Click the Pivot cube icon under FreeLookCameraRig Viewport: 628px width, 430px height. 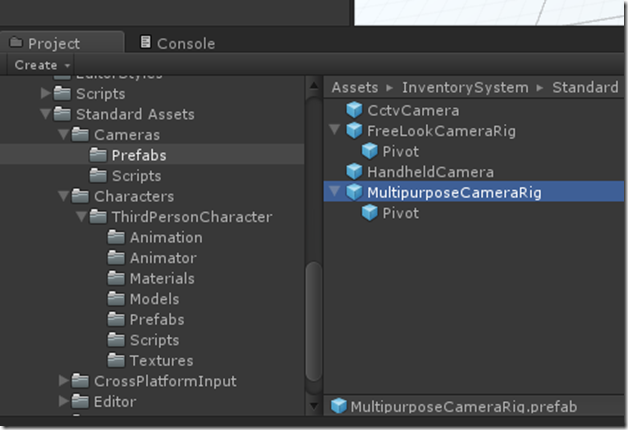tap(370, 152)
